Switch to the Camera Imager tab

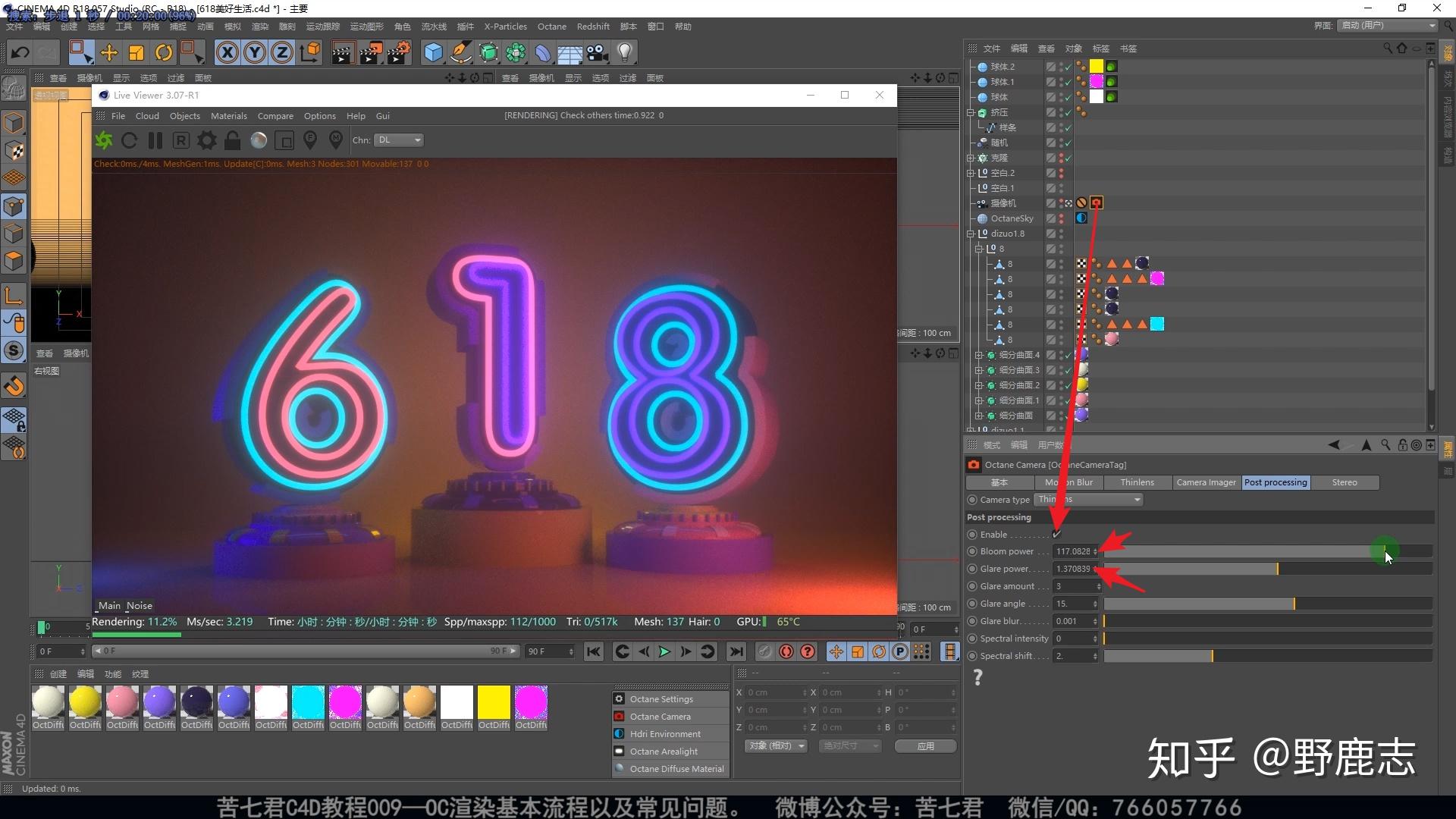(1206, 482)
